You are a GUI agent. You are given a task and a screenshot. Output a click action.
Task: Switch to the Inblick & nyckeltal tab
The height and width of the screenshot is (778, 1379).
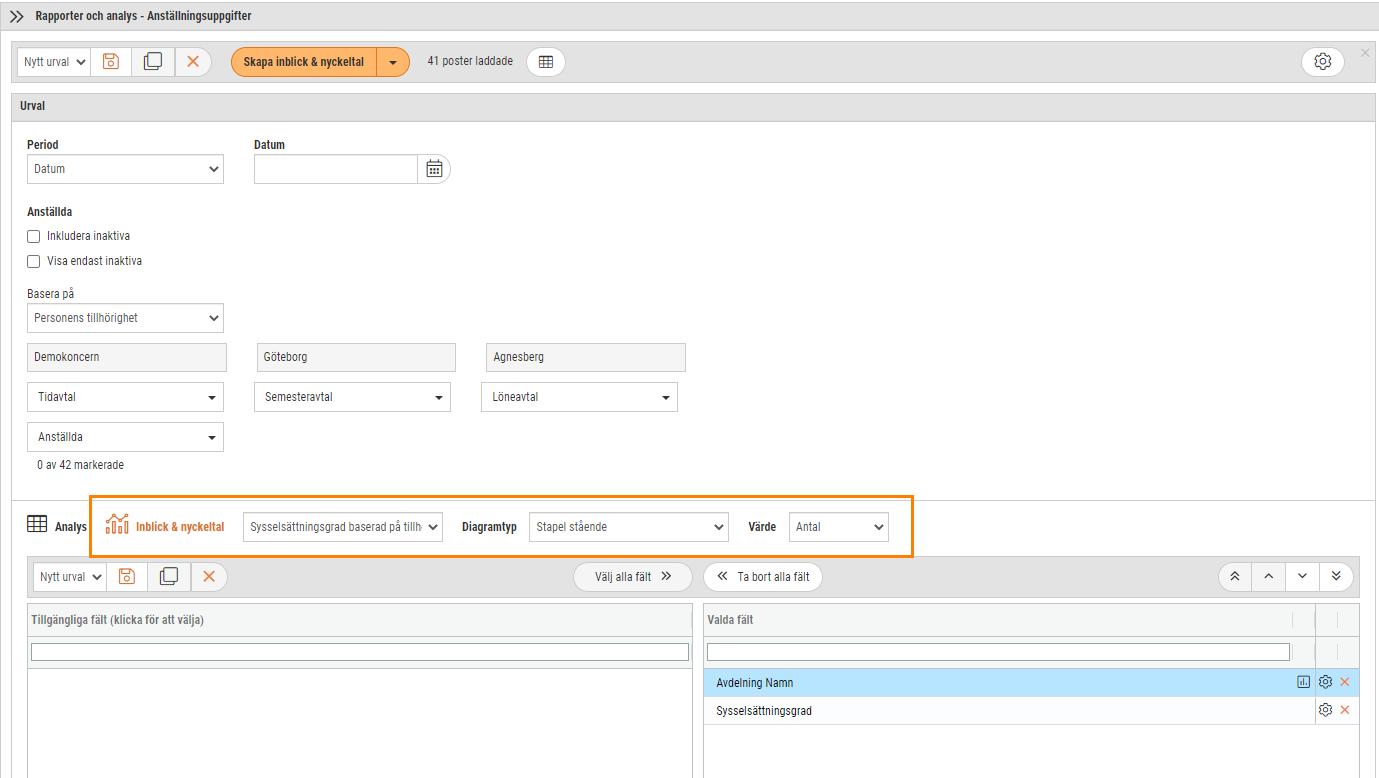[165, 526]
